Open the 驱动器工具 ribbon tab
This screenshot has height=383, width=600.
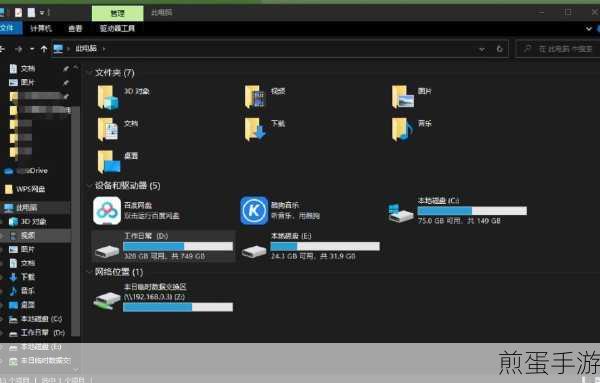click(117, 28)
